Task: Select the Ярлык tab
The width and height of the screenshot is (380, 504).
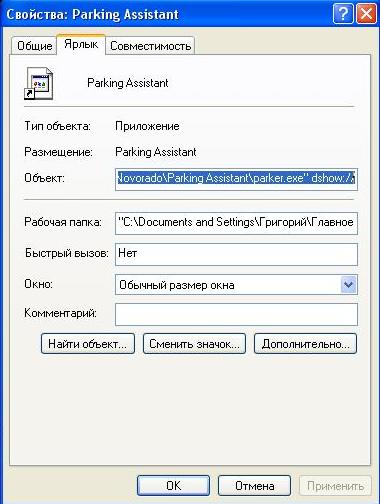Action: 81,44
